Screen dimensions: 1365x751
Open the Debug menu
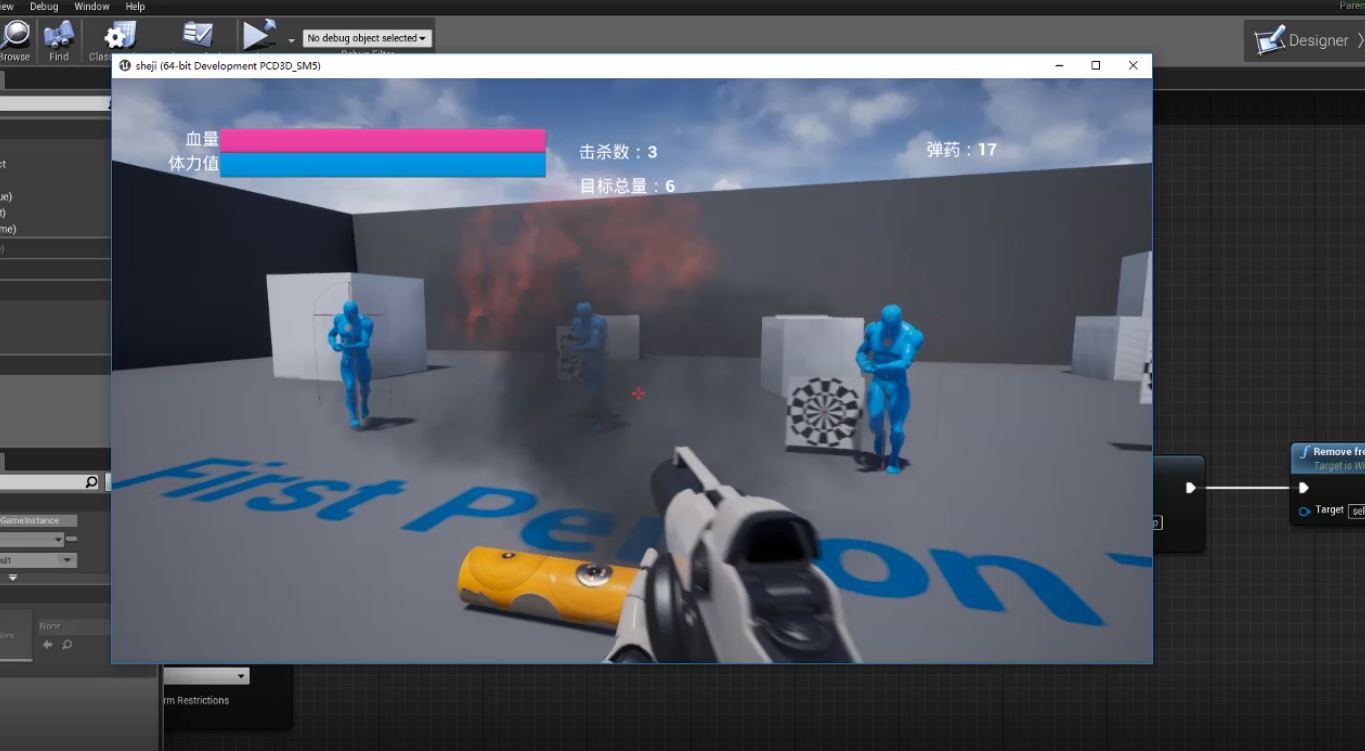(44, 6)
